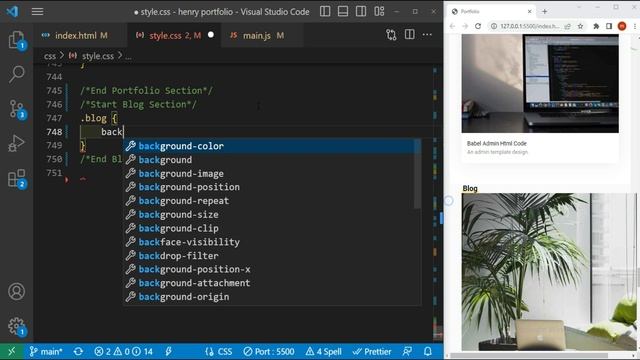Open the Source Control view
Viewport: 640px width, 360px height.
pos(16,109)
